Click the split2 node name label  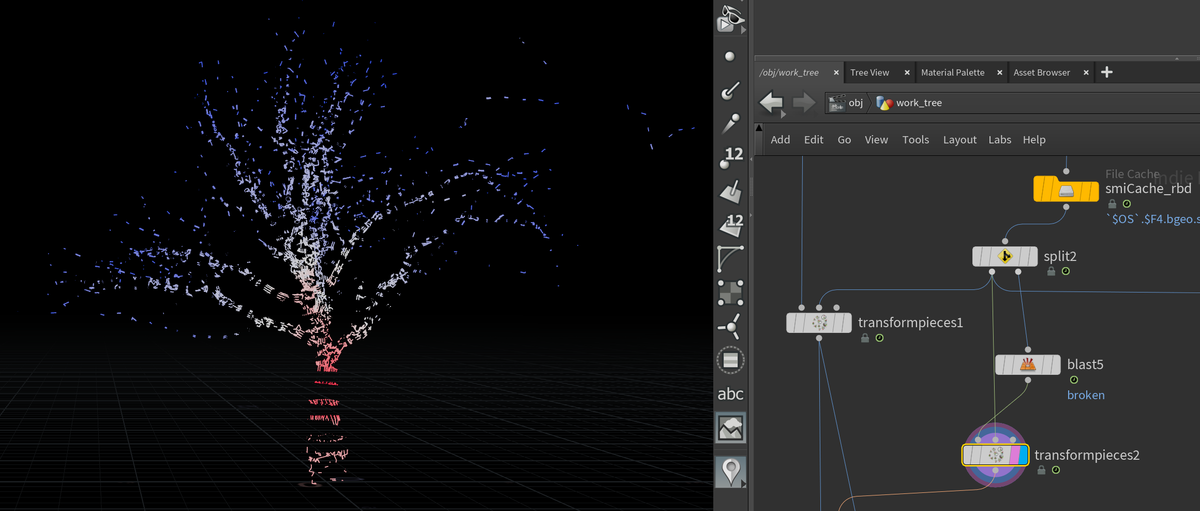tap(1060, 256)
